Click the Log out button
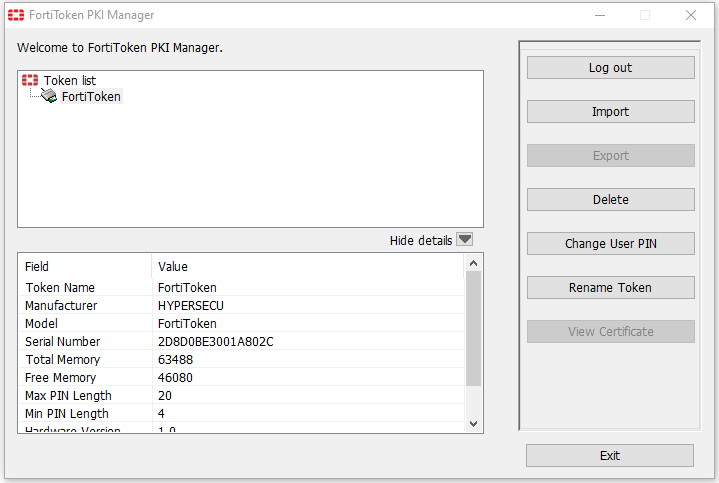 pyautogui.click(x=610, y=67)
